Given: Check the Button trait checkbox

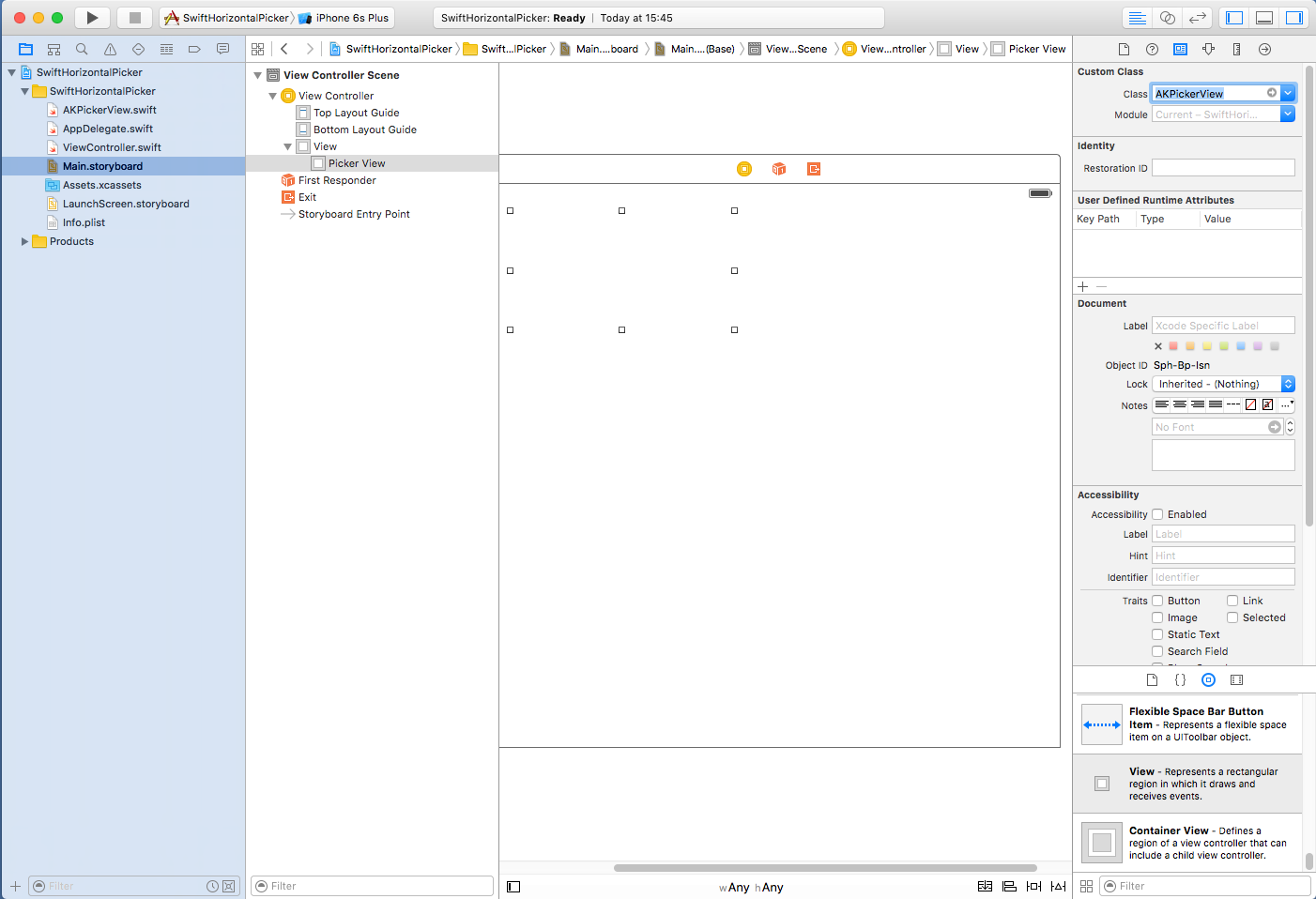Looking at the screenshot, I should pyautogui.click(x=1157, y=601).
